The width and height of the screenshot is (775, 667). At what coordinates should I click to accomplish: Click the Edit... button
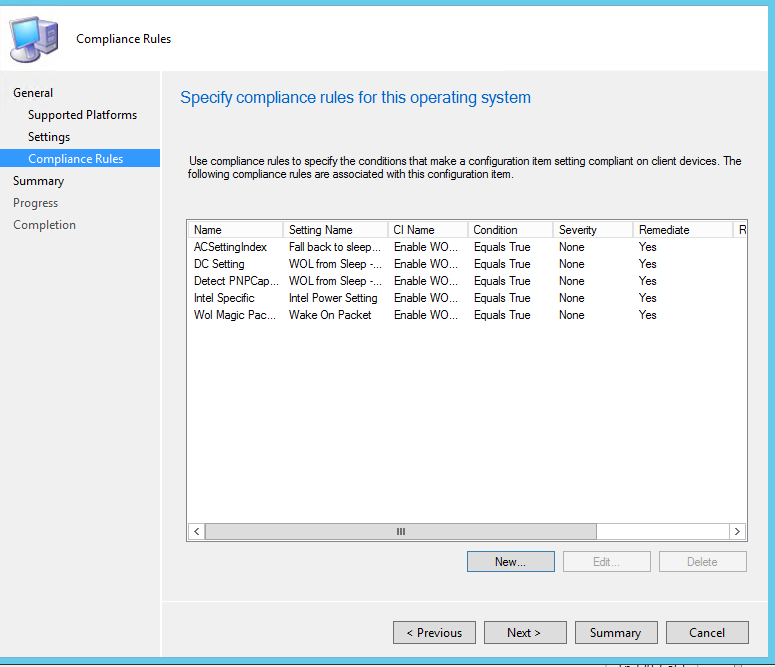606,562
